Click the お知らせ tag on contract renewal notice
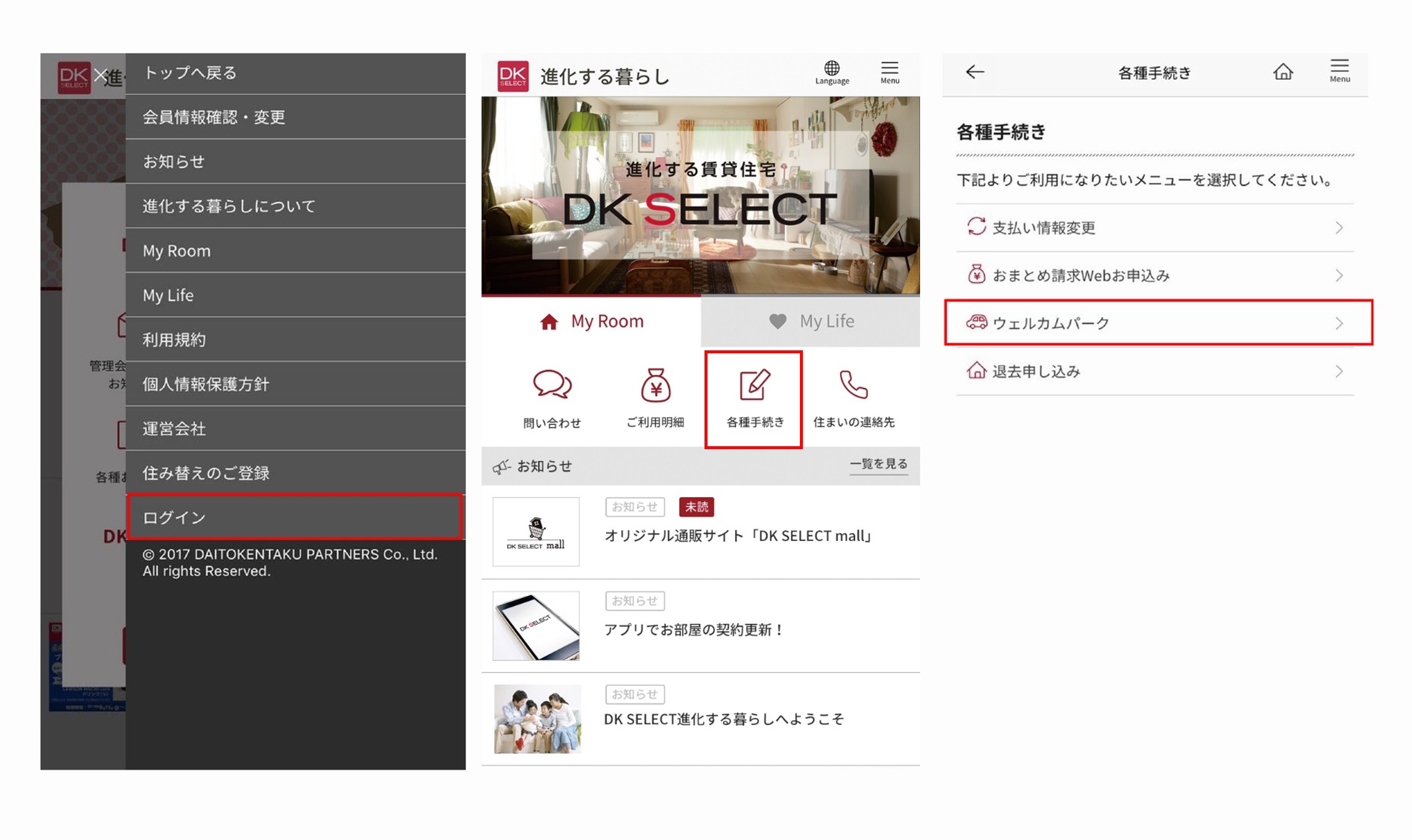This screenshot has width=1412, height=840. [634, 600]
